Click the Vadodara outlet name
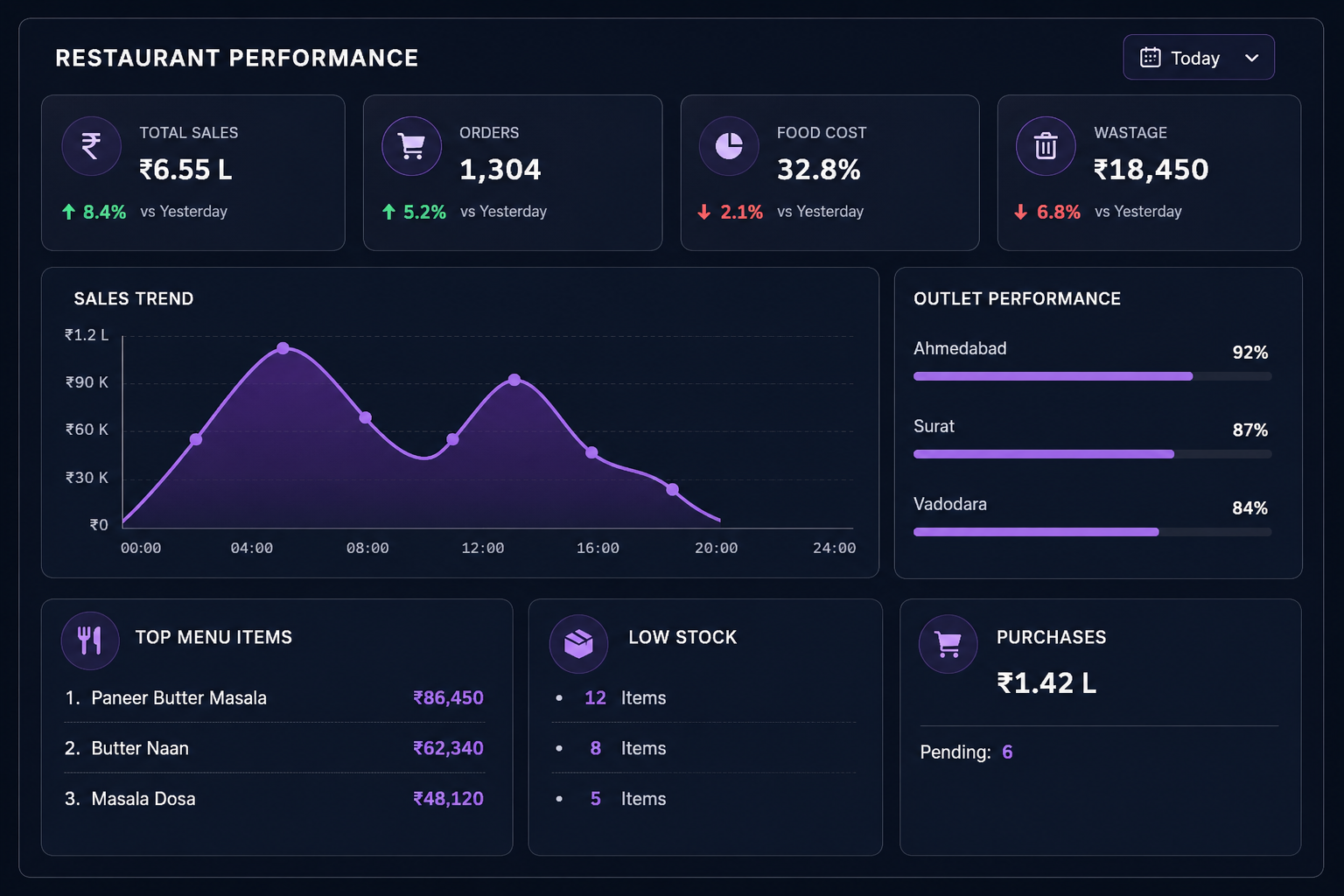The height and width of the screenshot is (896, 1344). click(950, 504)
